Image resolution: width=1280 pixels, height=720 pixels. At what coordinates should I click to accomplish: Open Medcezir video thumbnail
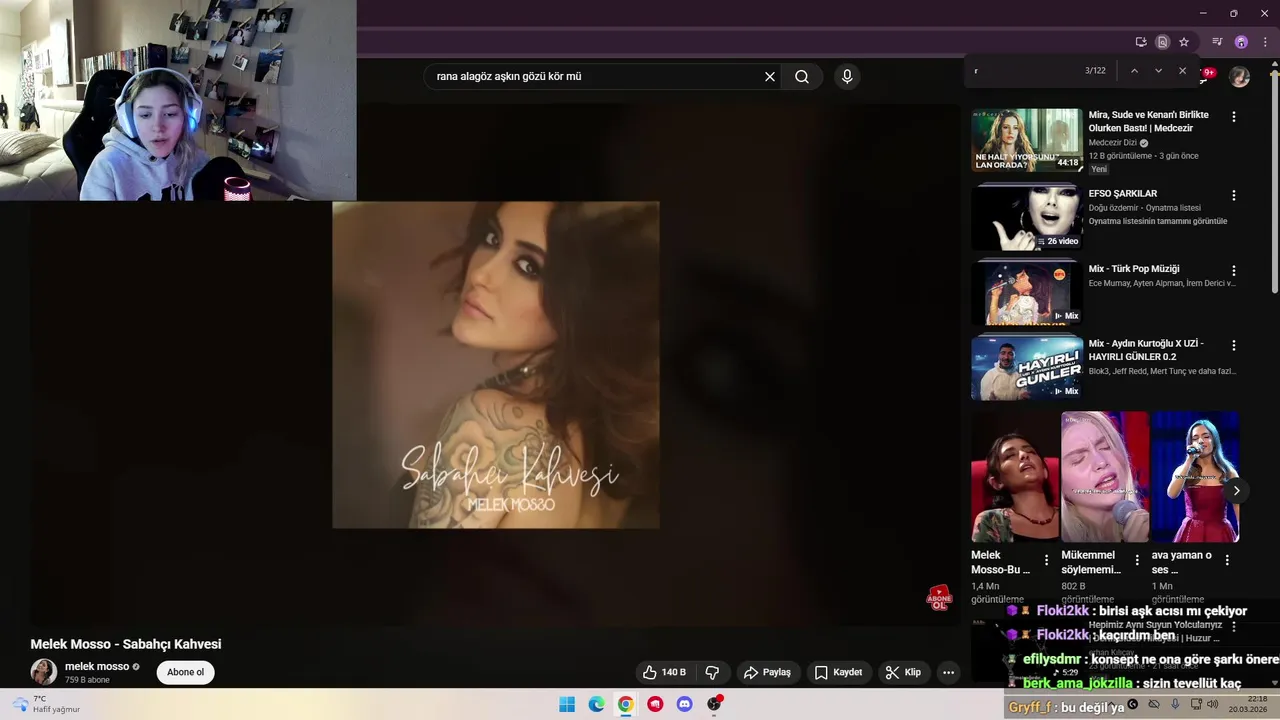[1027, 140]
